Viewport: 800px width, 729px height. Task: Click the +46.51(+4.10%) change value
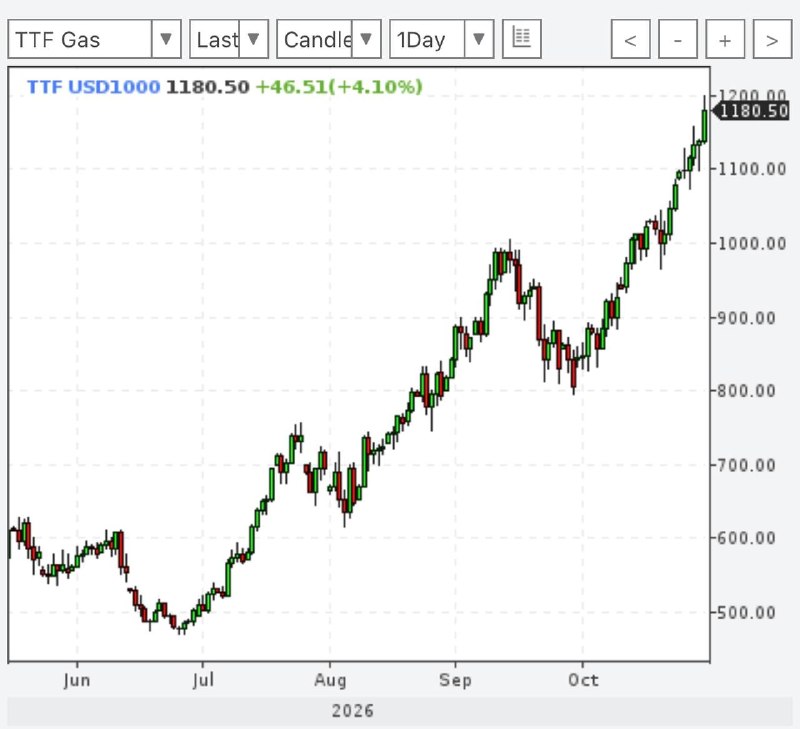tap(339, 87)
